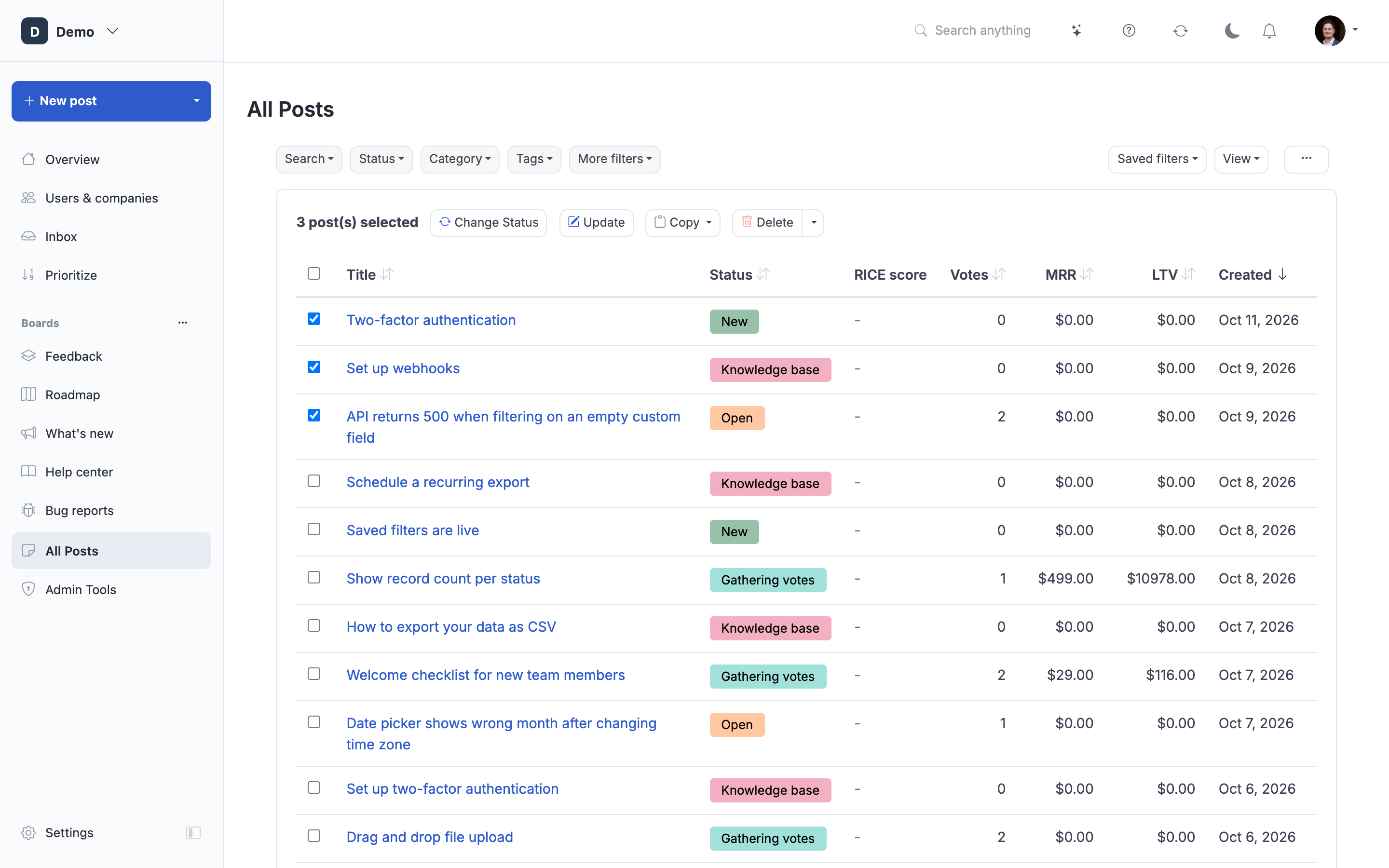Click the AI sparkle icon in header

tap(1076, 30)
